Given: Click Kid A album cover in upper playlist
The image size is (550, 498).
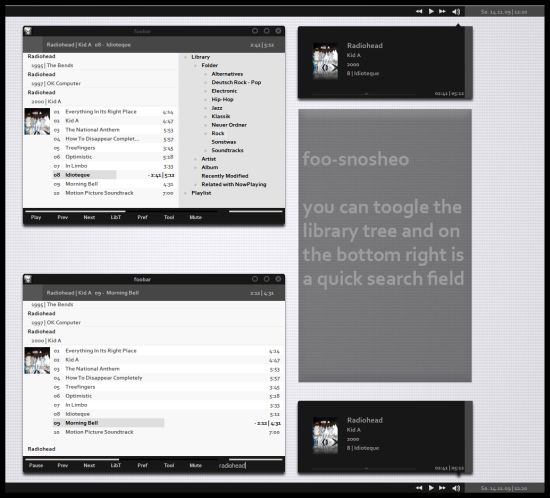Looking at the screenshot, I should tap(37, 122).
